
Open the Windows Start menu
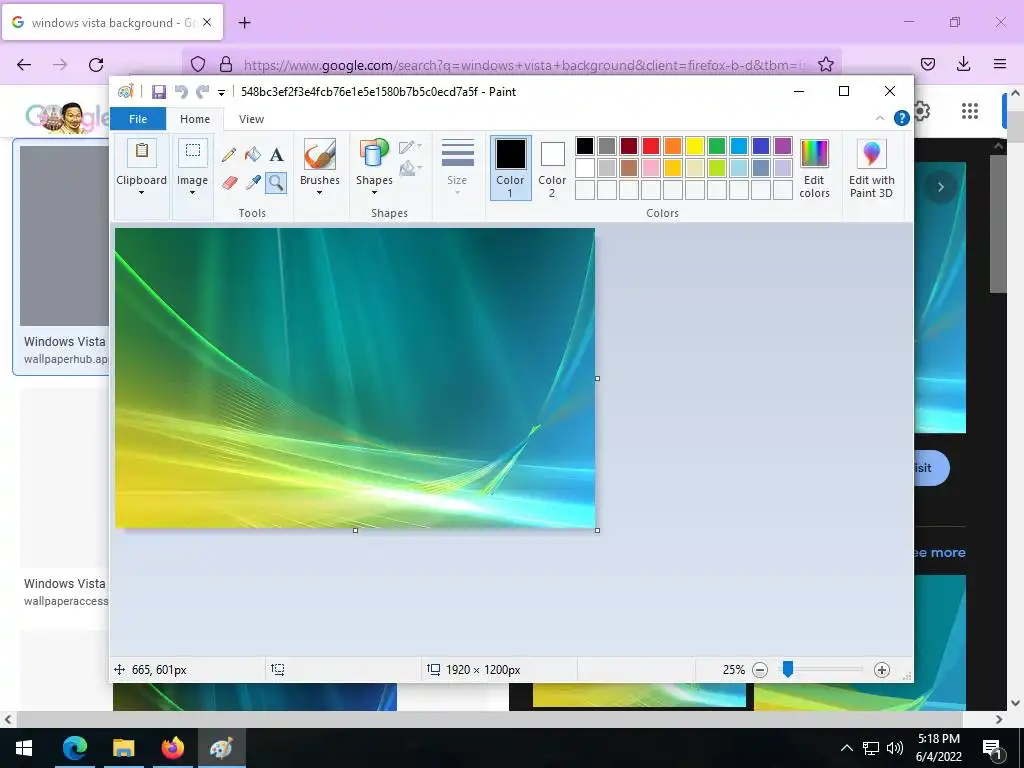point(24,748)
